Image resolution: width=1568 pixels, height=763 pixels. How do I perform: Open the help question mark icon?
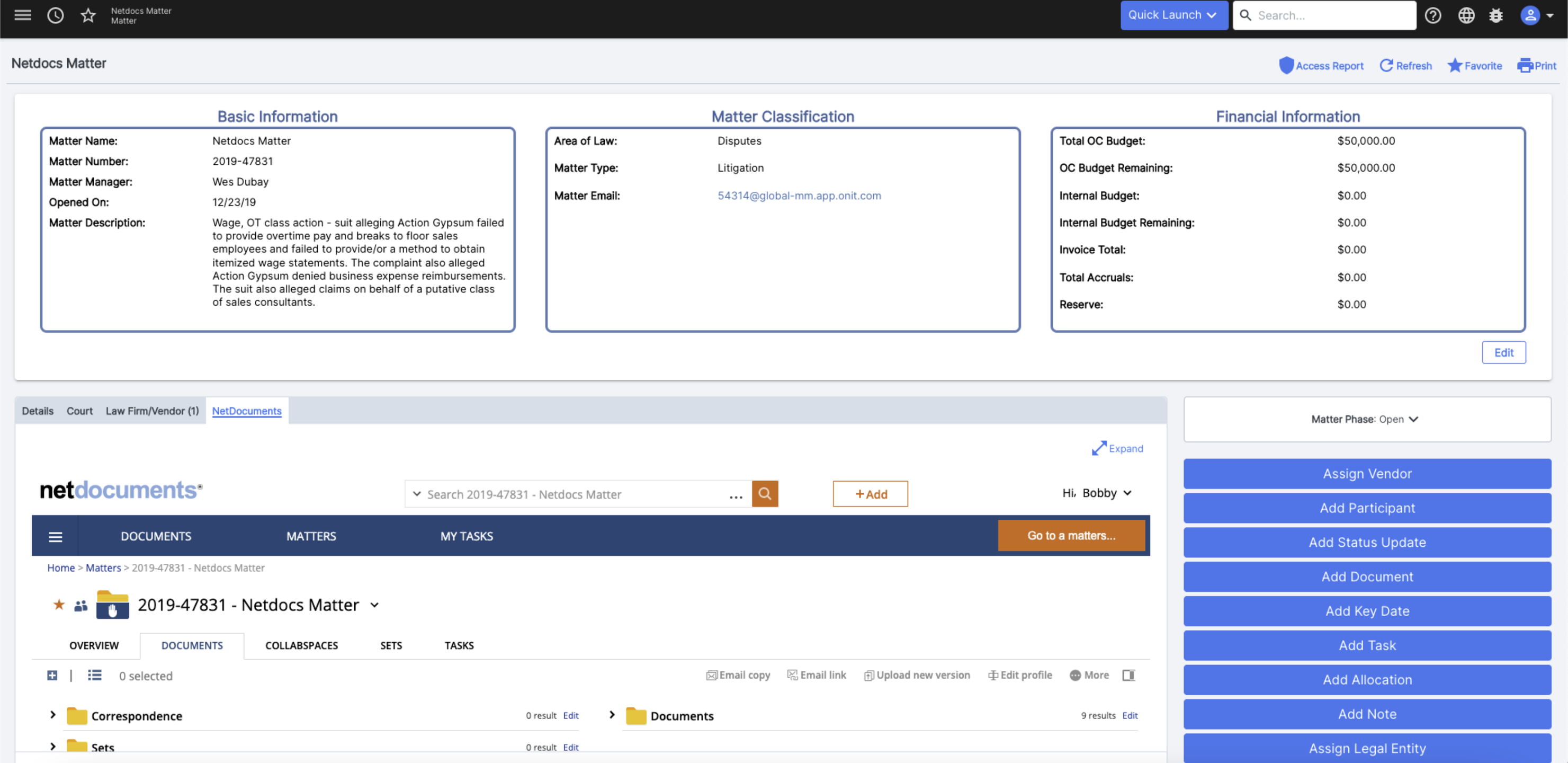point(1432,15)
